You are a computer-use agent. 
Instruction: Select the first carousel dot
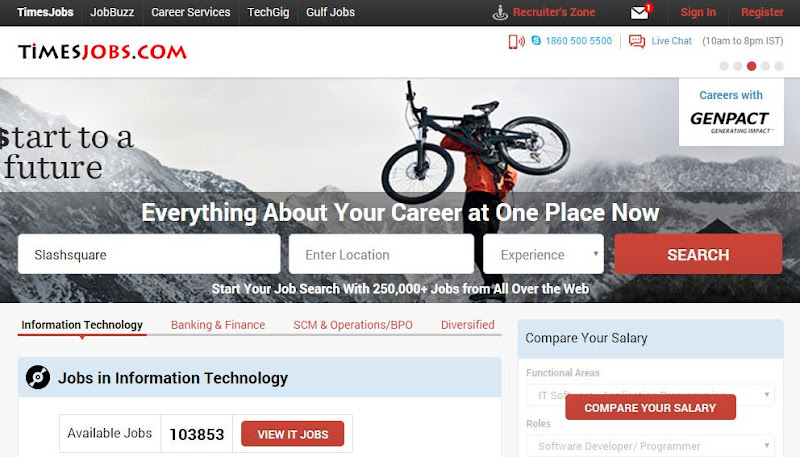point(724,66)
